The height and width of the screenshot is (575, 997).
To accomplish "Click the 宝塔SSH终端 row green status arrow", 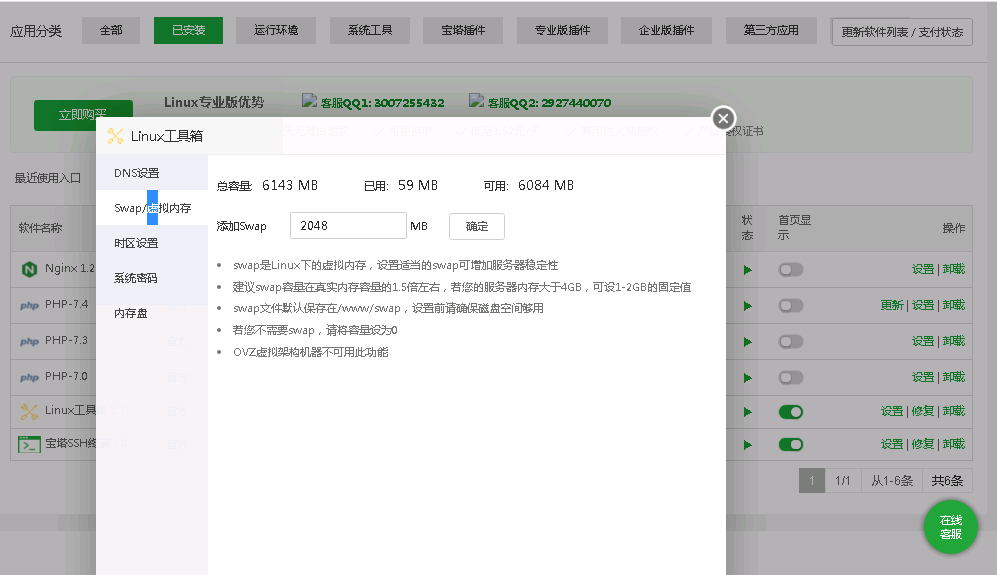I will point(748,445).
